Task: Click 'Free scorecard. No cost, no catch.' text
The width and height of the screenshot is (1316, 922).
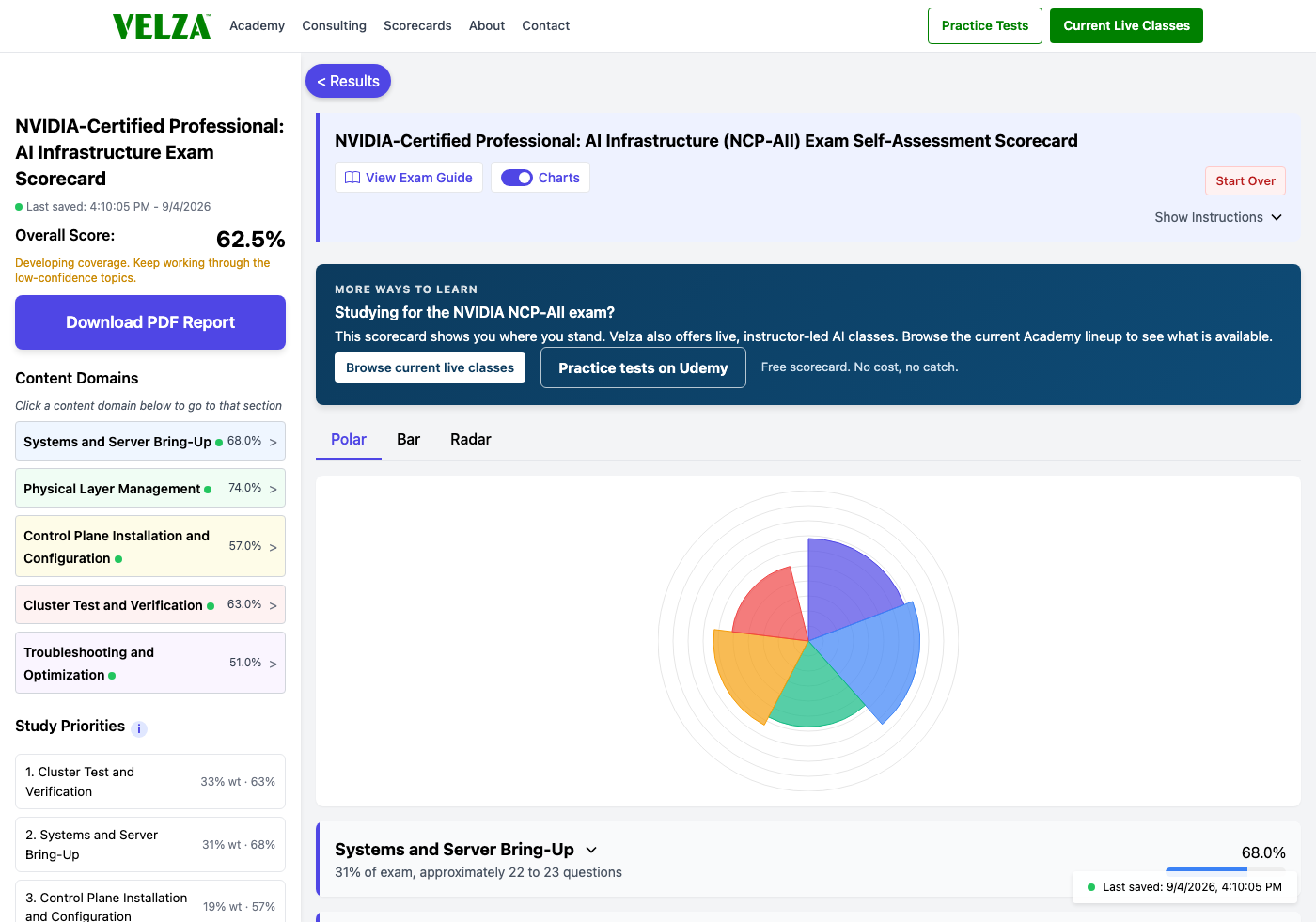Action: [859, 367]
